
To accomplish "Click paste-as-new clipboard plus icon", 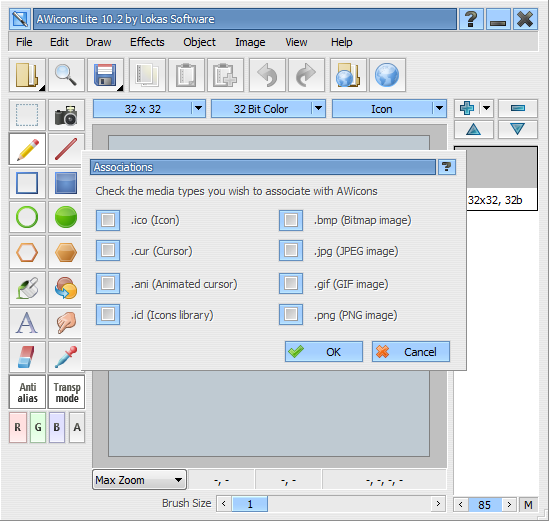I will (225, 75).
